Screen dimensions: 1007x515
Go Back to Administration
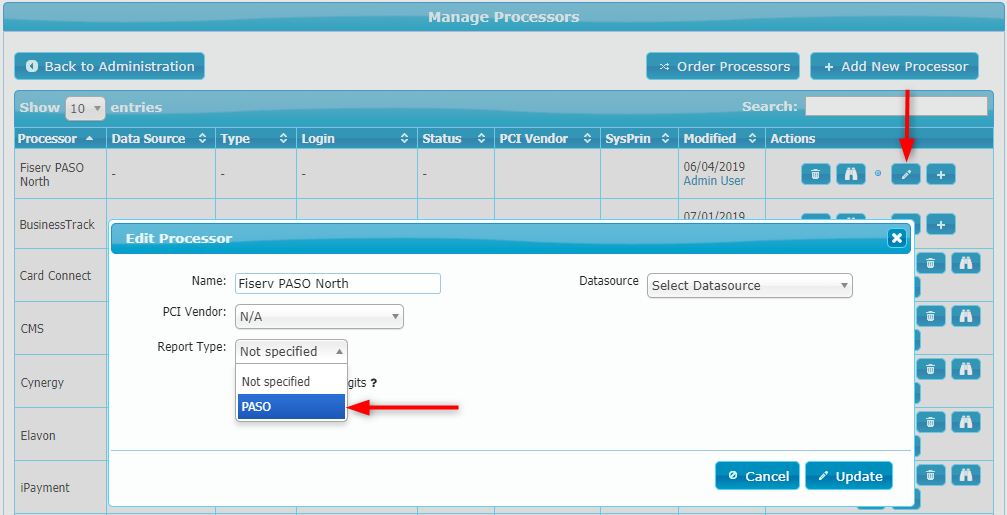[x=109, y=66]
